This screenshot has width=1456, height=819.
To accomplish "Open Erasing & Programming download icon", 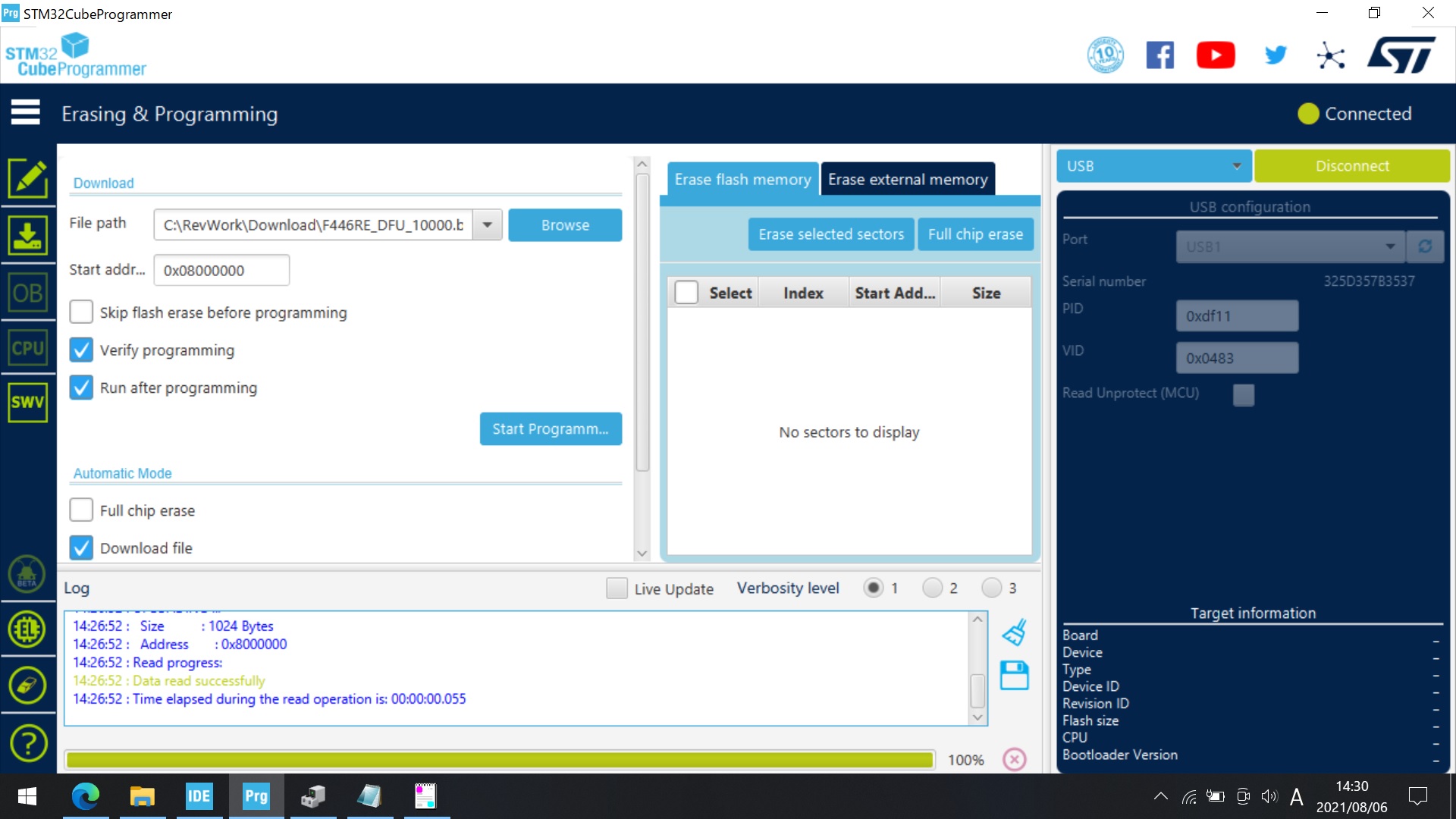I will [28, 235].
